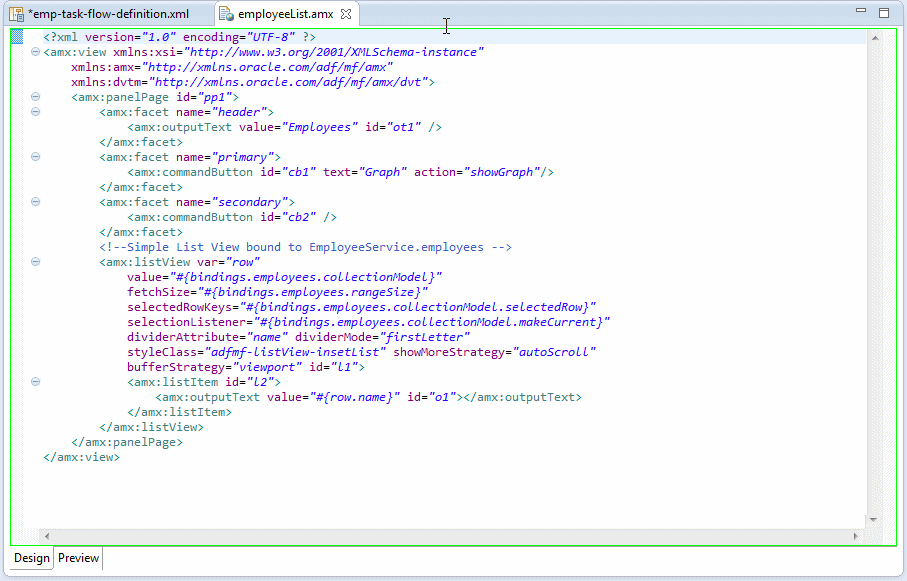This screenshot has width=907, height=581.
Task: Click the selectedRowKeys attribute line
Action: coord(362,307)
